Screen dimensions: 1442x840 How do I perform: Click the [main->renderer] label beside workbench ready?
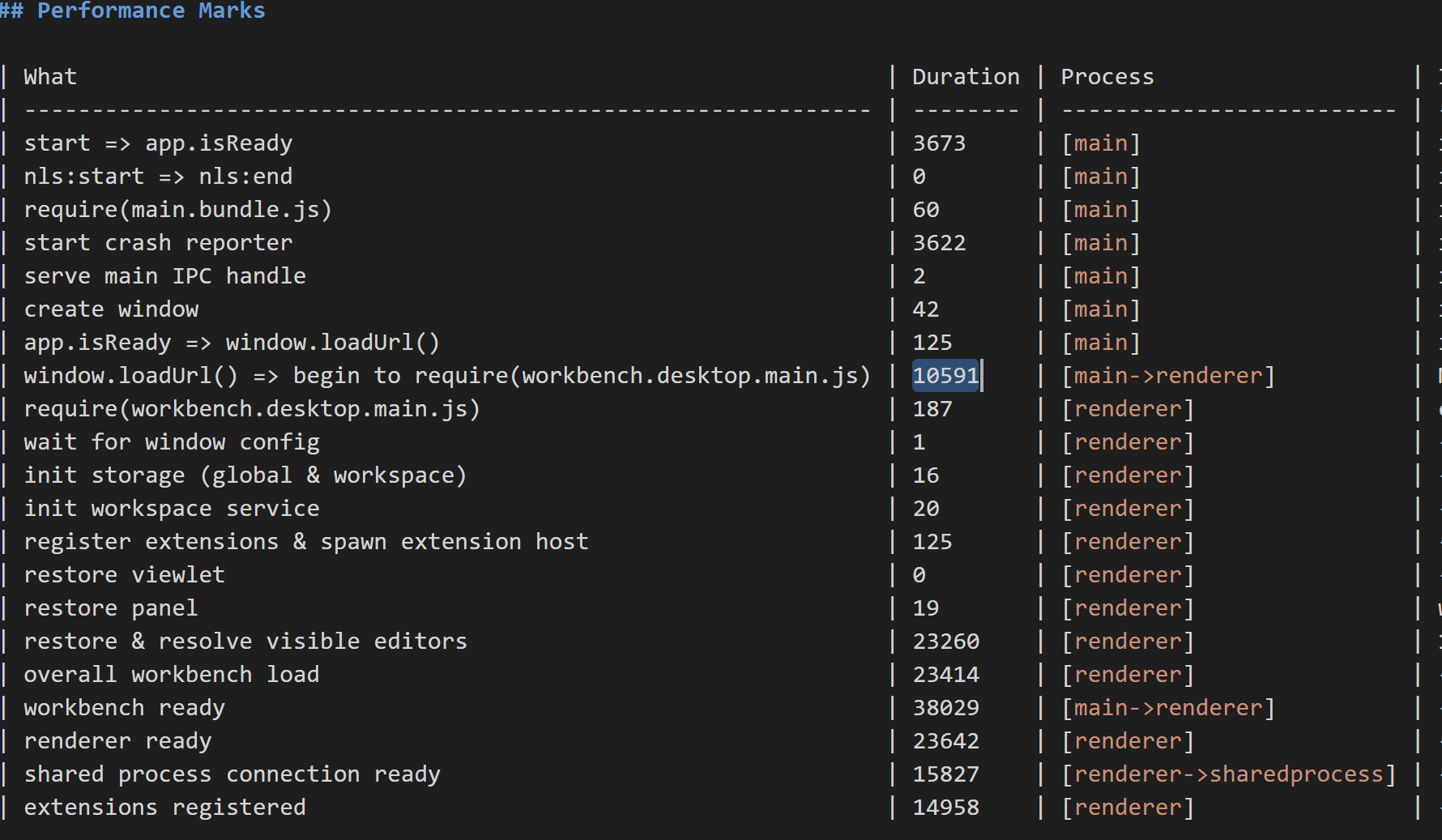[1167, 707]
